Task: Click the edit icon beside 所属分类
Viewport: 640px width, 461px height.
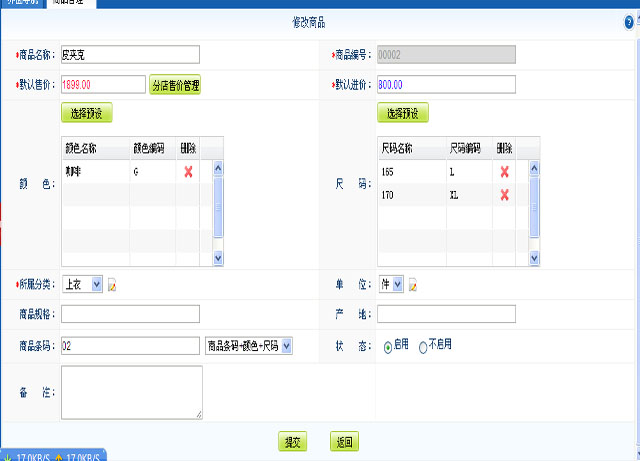Action: coord(113,285)
